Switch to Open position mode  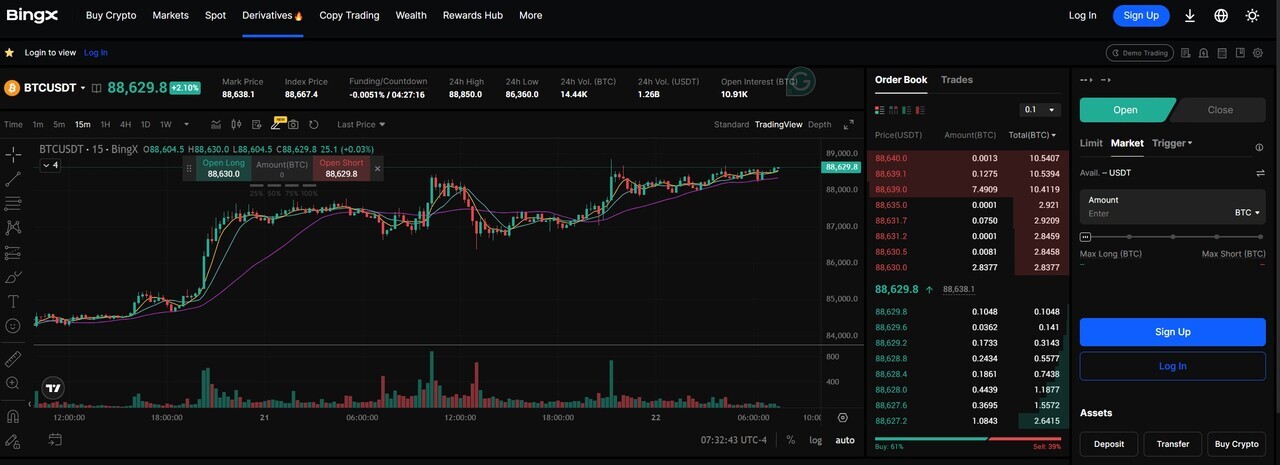(x=1126, y=110)
